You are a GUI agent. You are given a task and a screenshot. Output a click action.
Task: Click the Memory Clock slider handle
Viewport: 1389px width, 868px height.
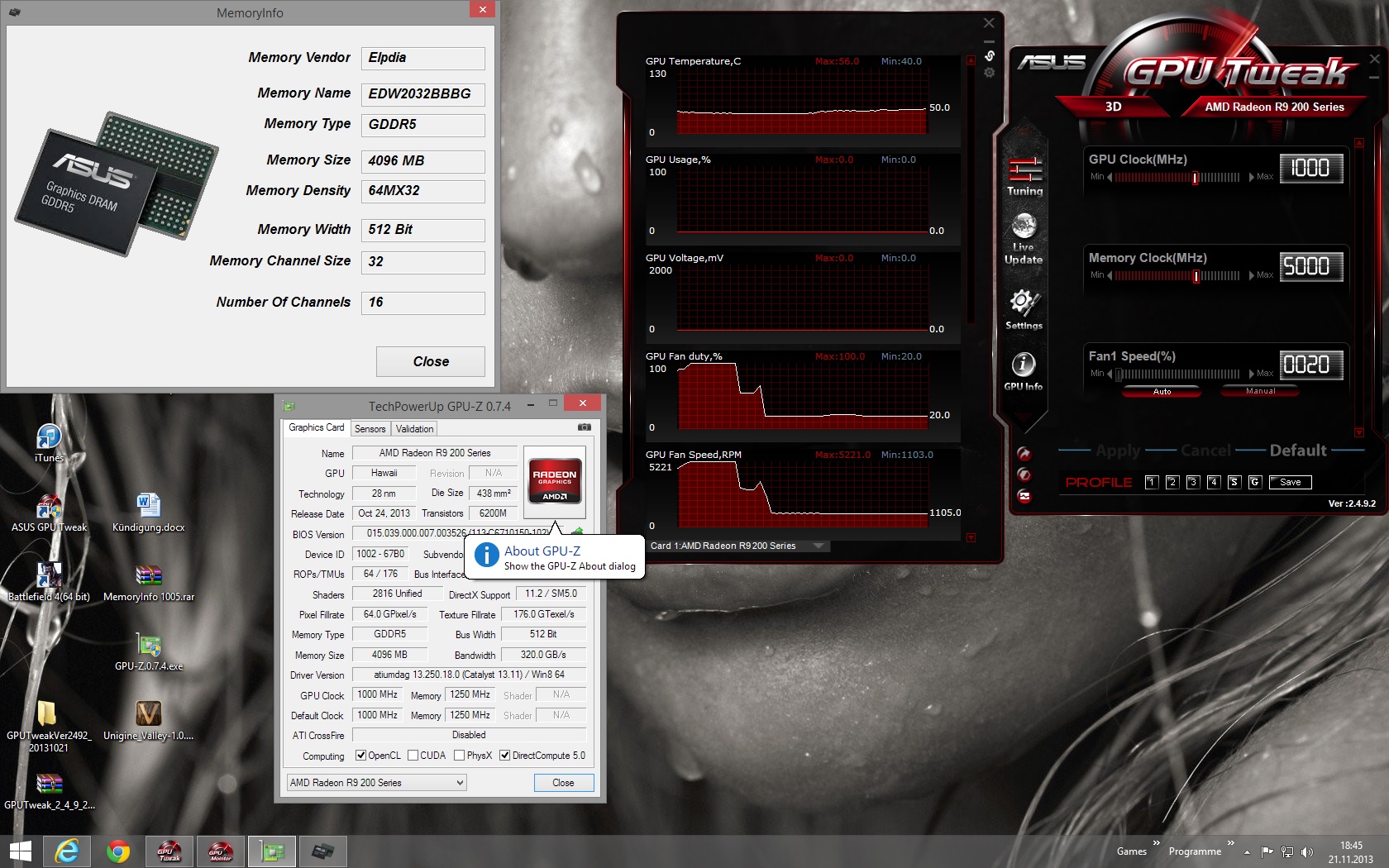[x=1196, y=276]
